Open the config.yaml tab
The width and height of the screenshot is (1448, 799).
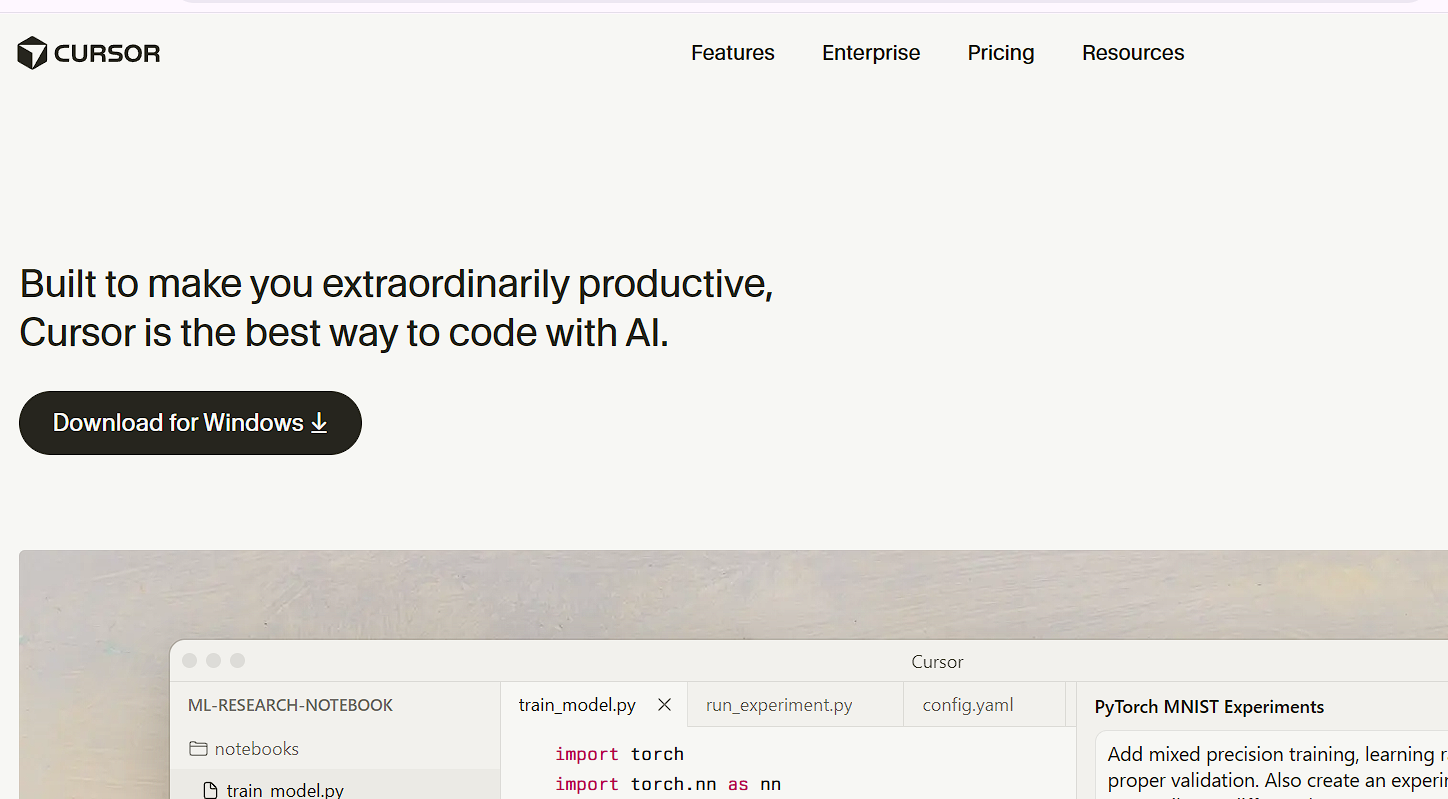pyautogui.click(x=967, y=704)
